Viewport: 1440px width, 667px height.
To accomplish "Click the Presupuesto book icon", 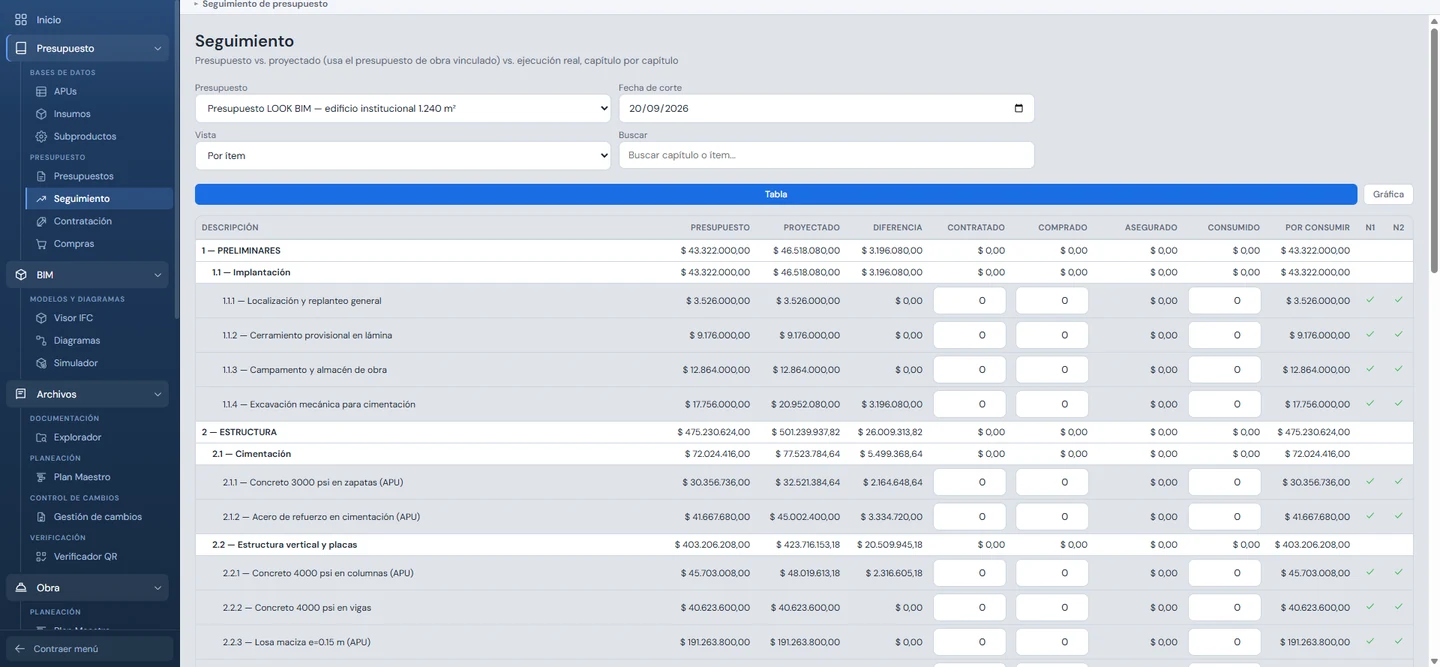I will coord(21,48).
